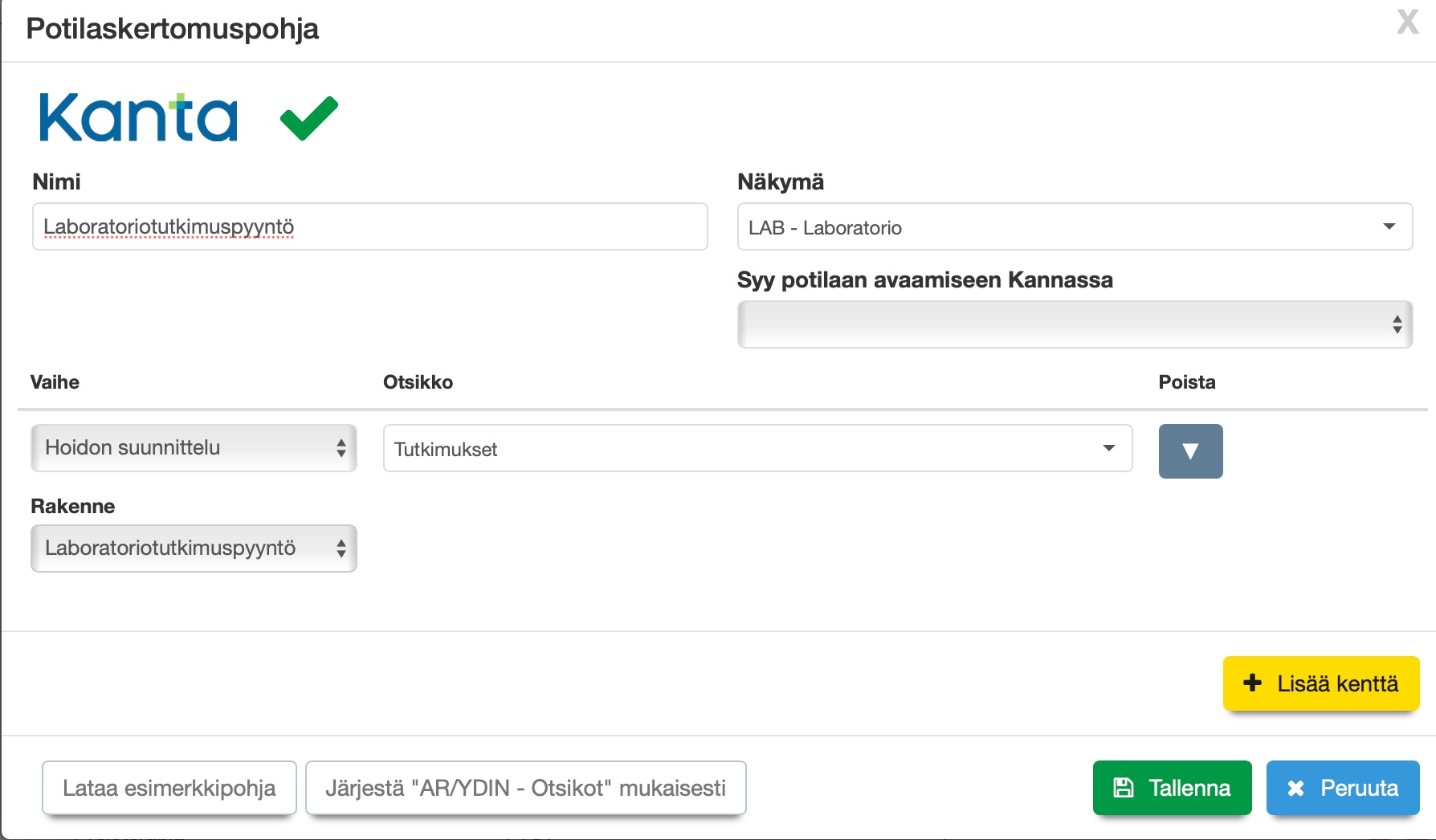
Task: Click the Kanta logo
Action: click(138, 117)
